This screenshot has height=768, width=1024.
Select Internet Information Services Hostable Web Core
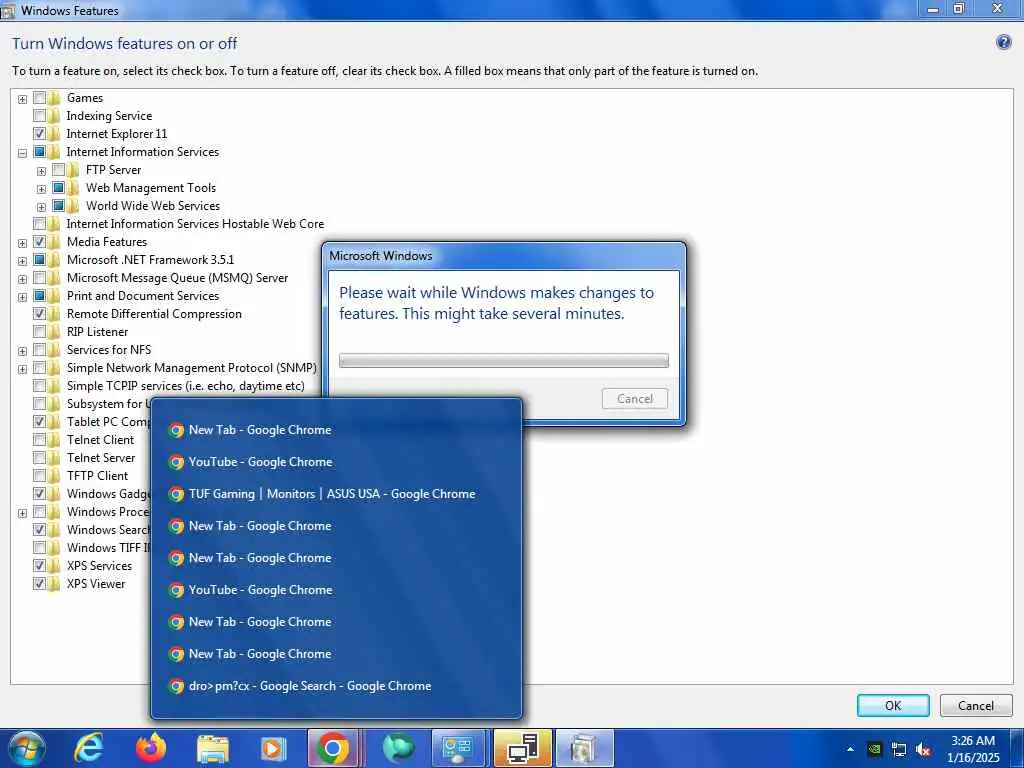[x=195, y=224]
